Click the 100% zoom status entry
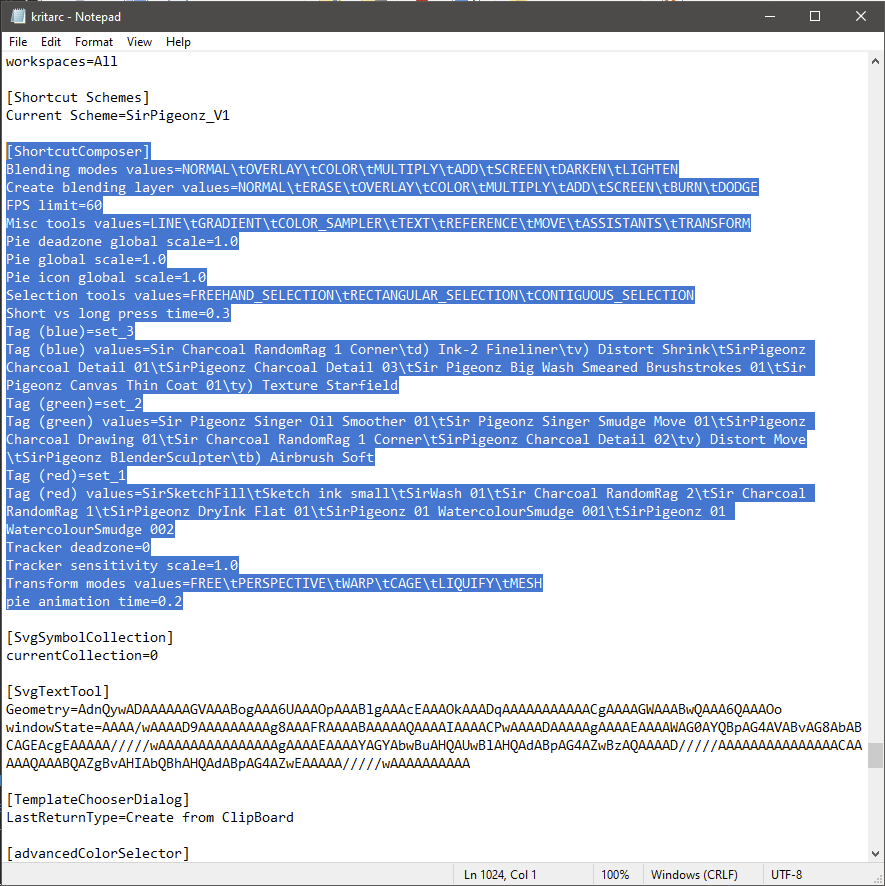 click(x=615, y=875)
